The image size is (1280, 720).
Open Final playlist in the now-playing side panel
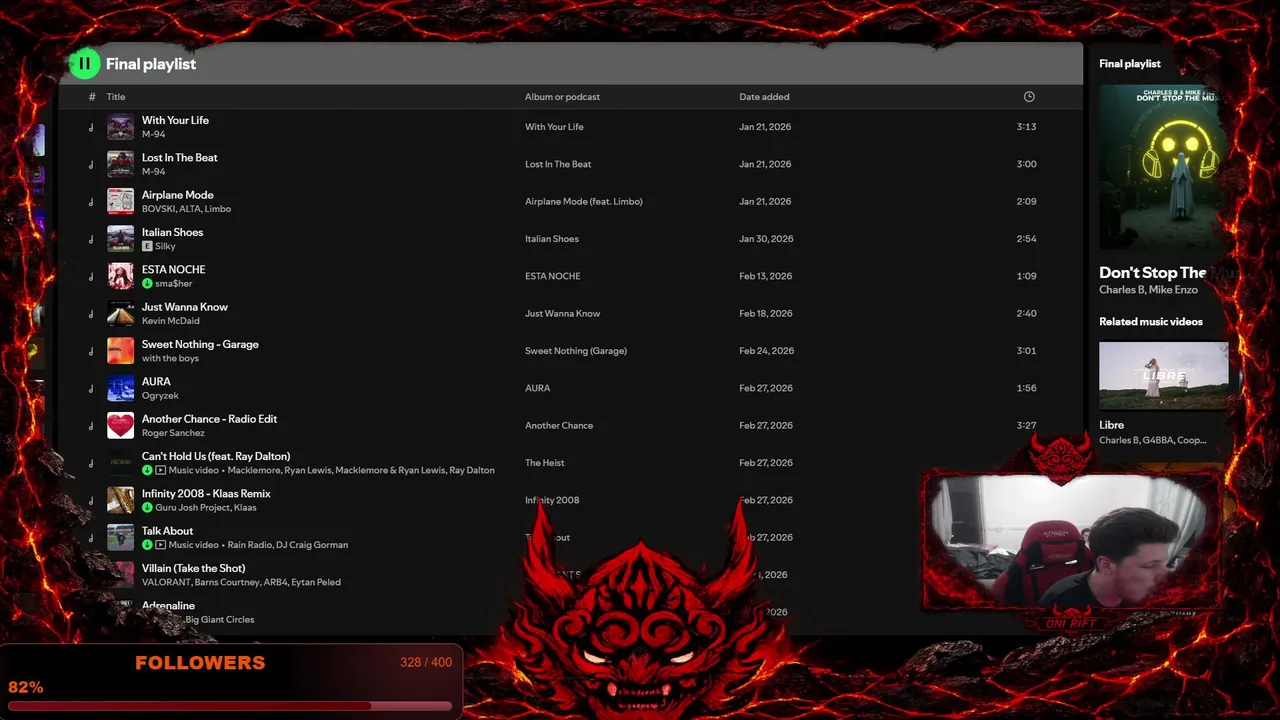(x=1130, y=64)
